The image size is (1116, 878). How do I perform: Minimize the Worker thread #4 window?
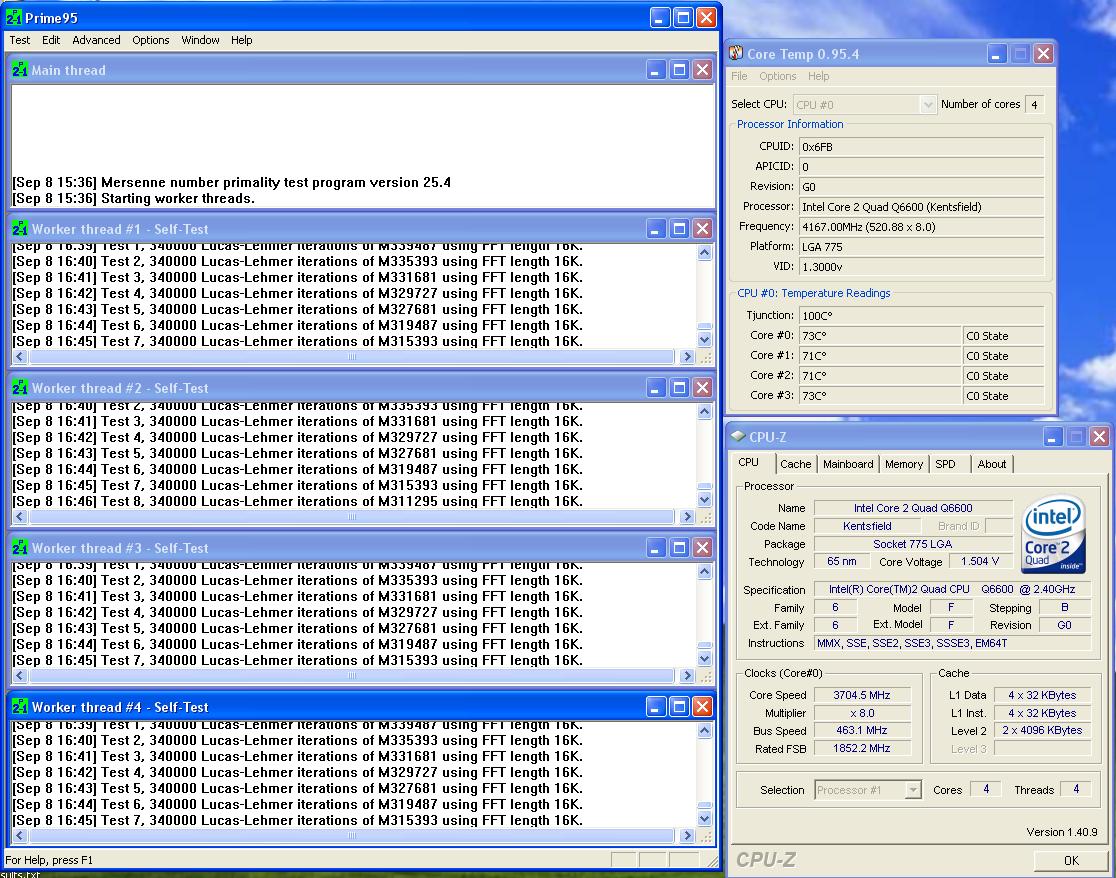point(656,707)
